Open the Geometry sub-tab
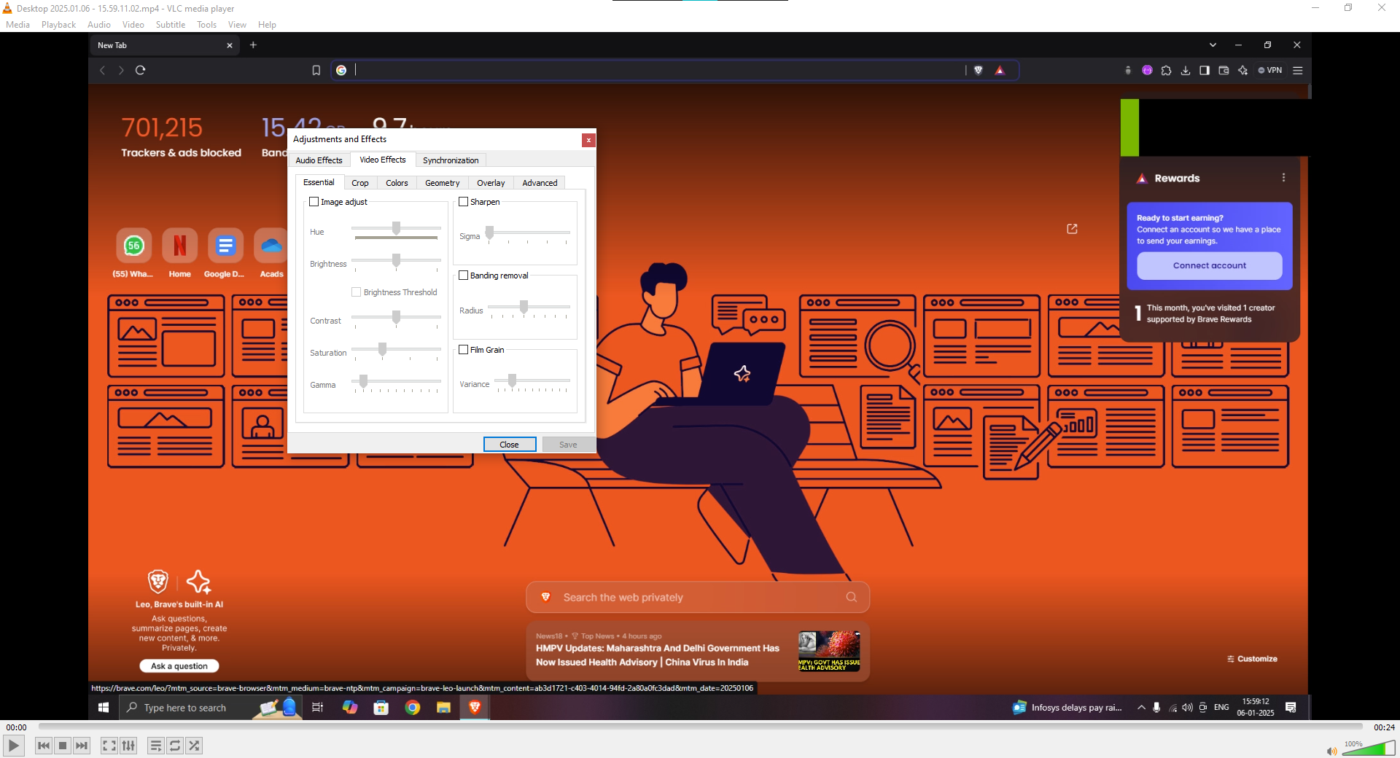 click(442, 183)
